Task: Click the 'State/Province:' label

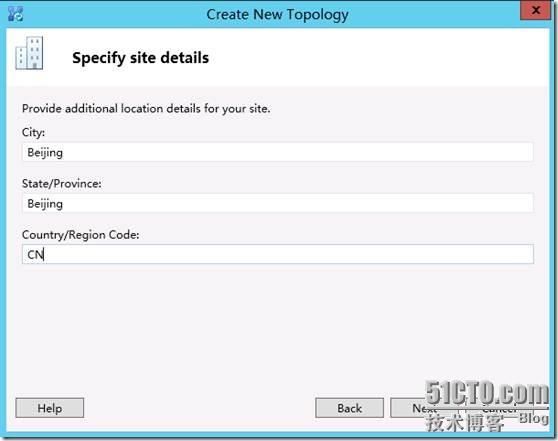Action: 62,184
